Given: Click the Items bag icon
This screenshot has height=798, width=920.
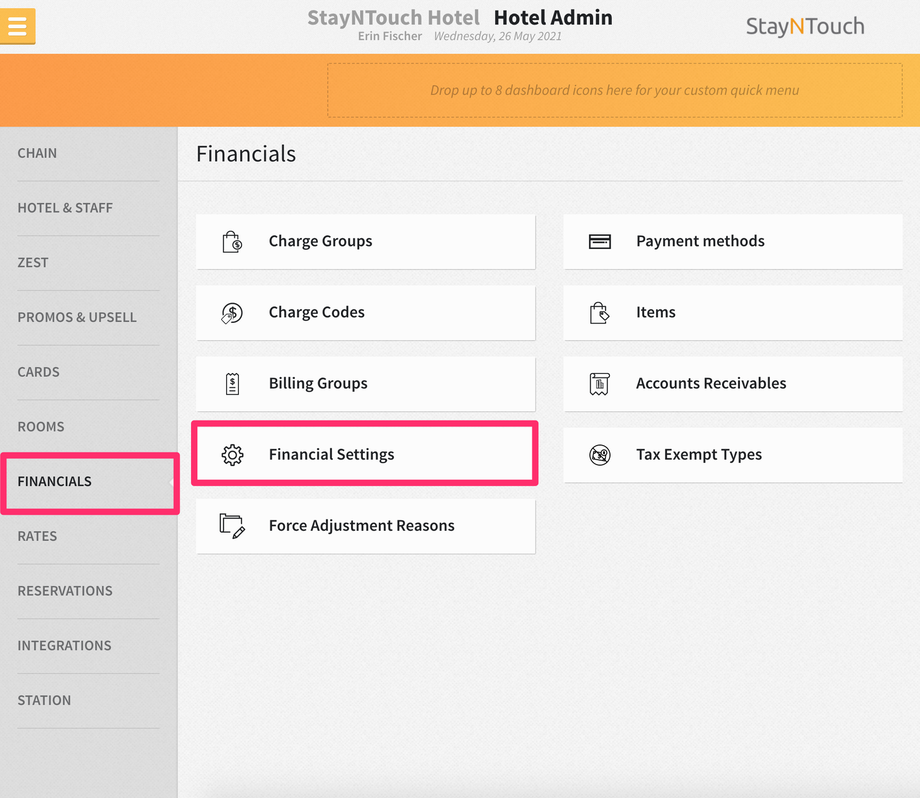Looking at the screenshot, I should (600, 313).
